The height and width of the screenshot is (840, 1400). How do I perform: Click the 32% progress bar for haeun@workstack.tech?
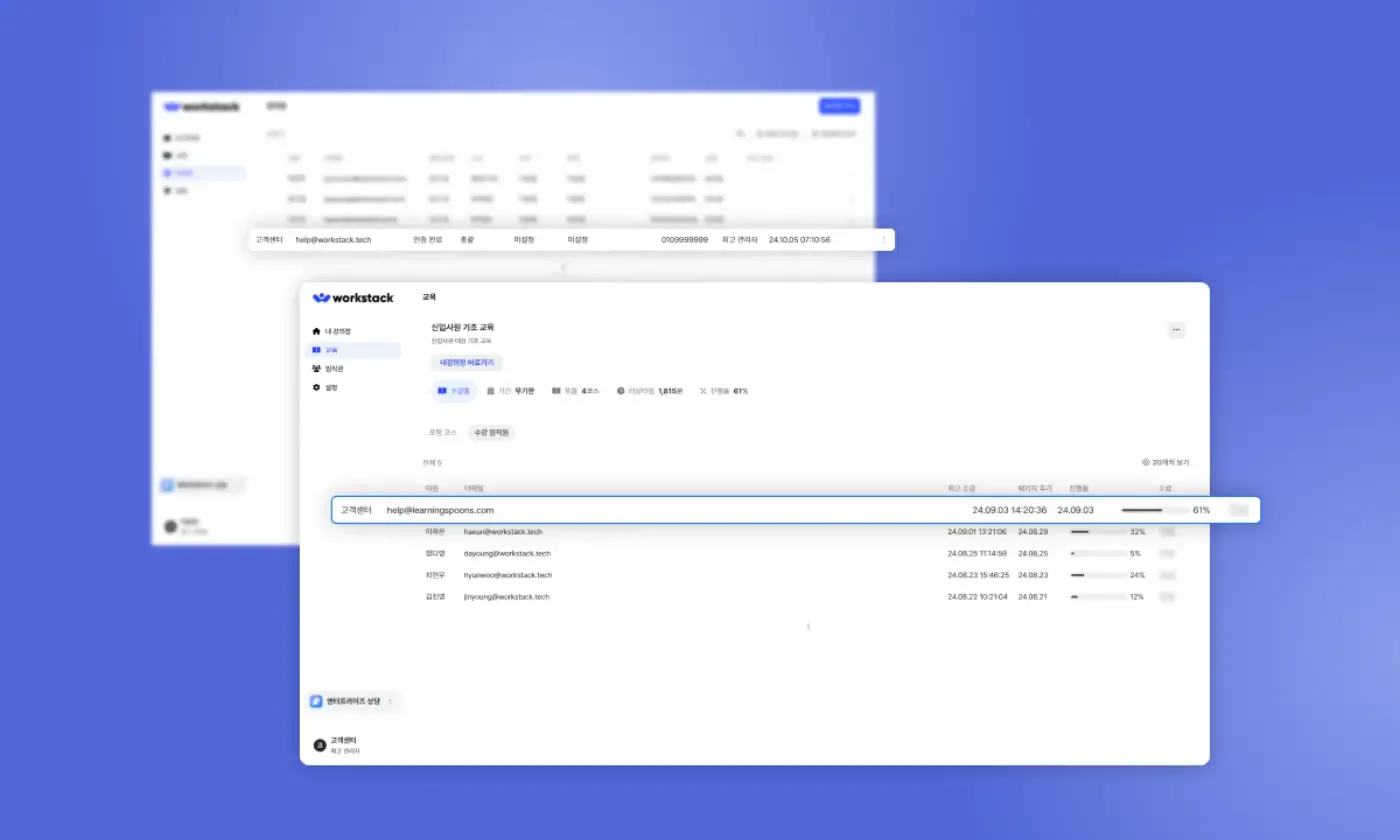click(x=1097, y=532)
